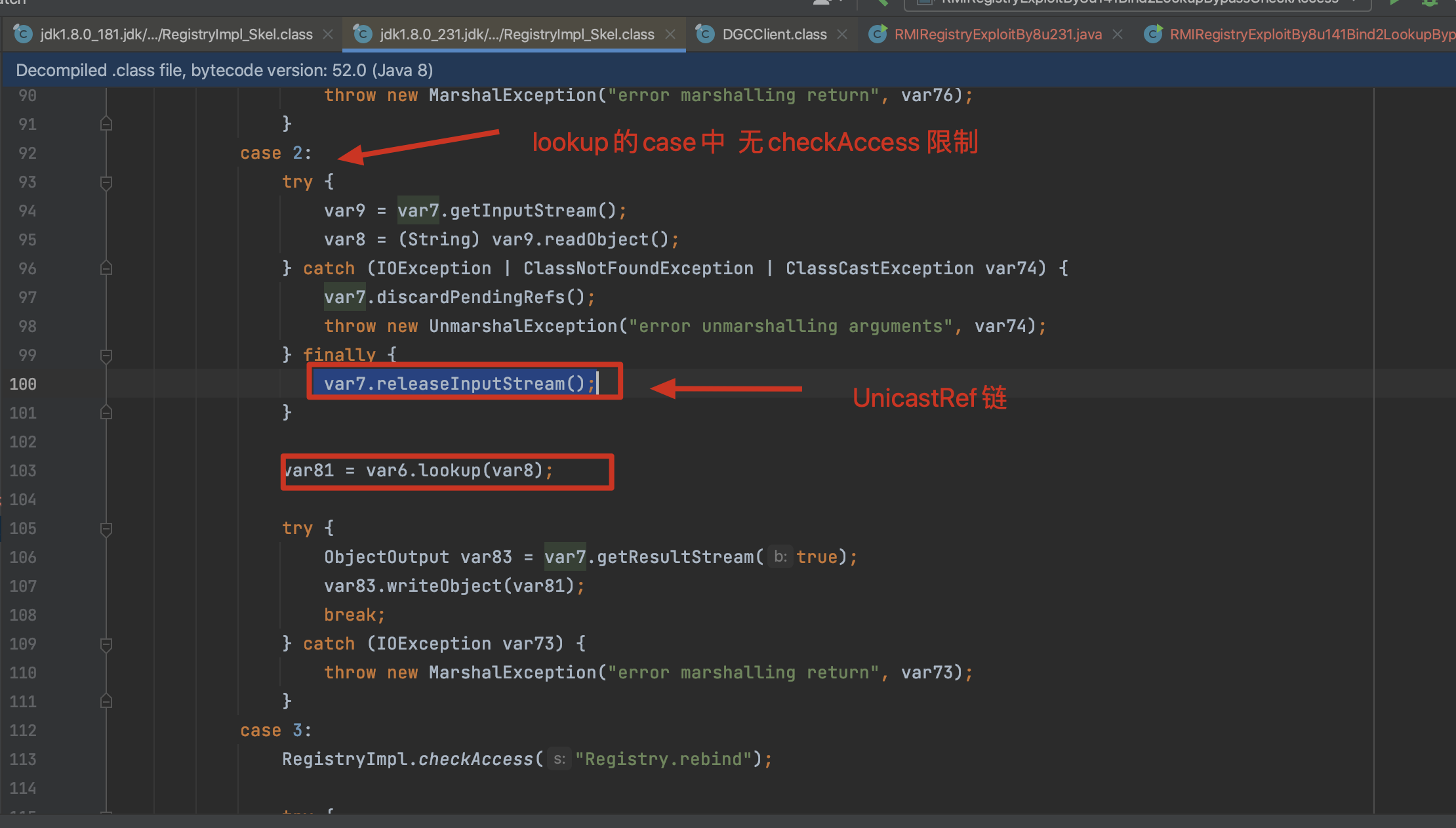The height and width of the screenshot is (828, 1456).
Task: Toggle fold marker at closing brace line 101
Action: tap(106, 413)
